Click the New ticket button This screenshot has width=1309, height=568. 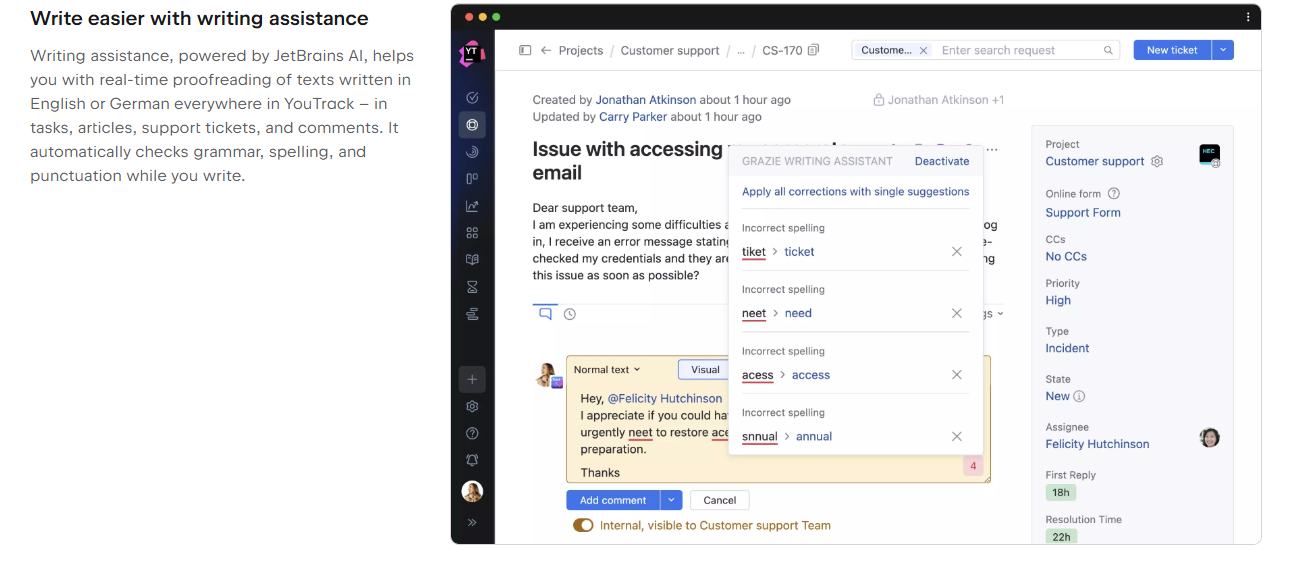(x=1172, y=50)
